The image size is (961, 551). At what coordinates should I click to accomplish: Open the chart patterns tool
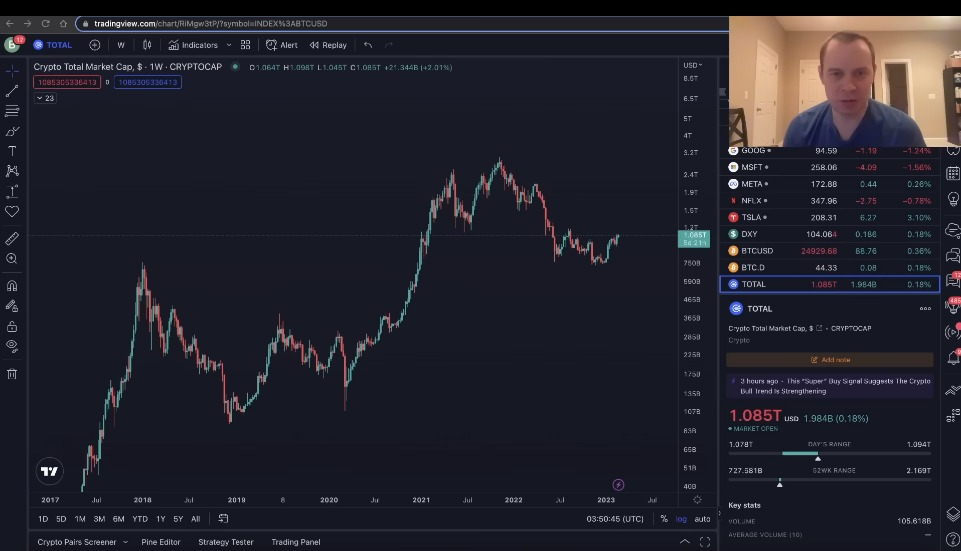(12, 171)
